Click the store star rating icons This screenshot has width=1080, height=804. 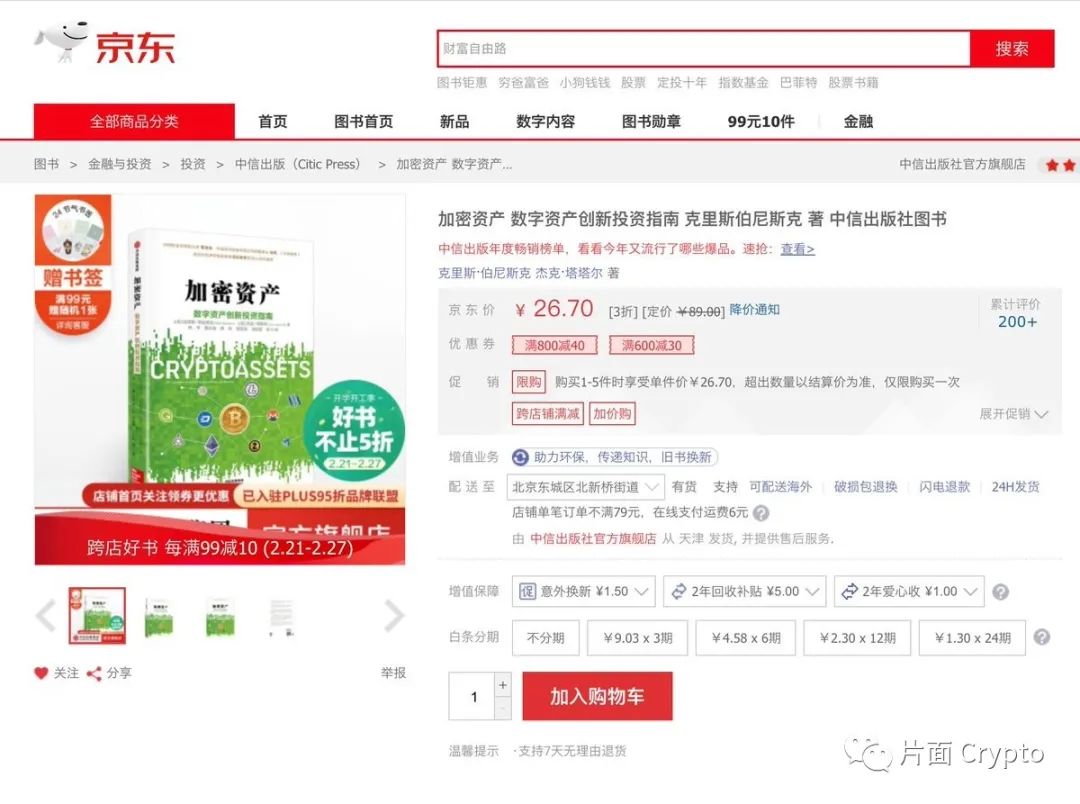(x=1061, y=165)
